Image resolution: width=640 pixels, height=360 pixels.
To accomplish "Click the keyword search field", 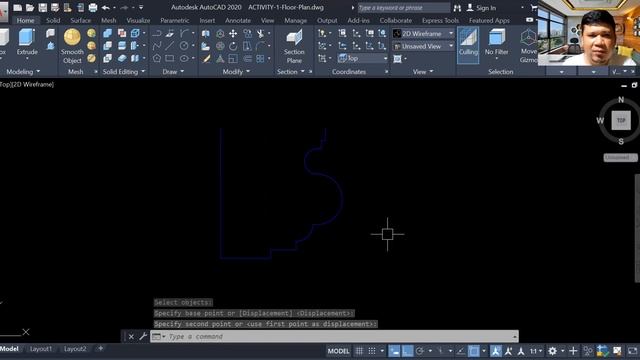I will [x=404, y=7].
